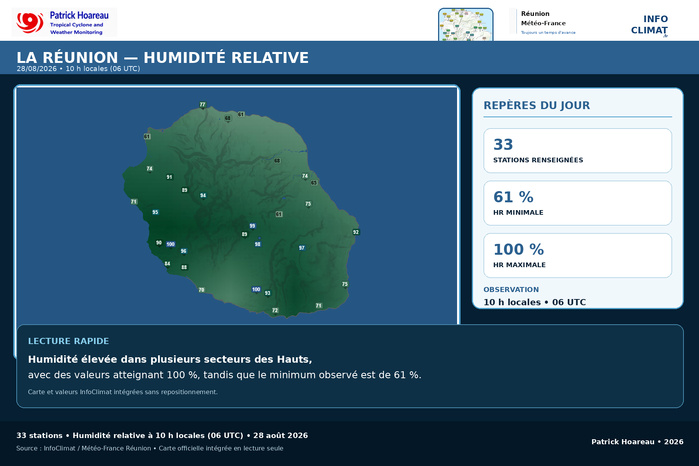
Task: Click the 74 marker beside 65 marker
Action: [305, 176]
